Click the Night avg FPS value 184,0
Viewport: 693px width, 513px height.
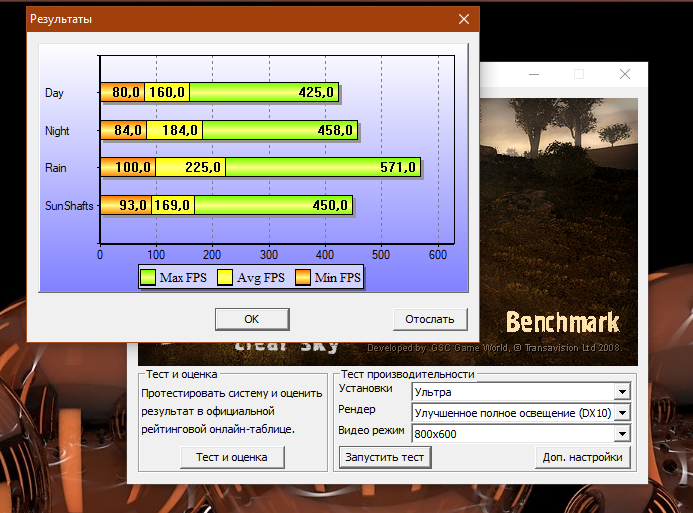click(x=180, y=130)
